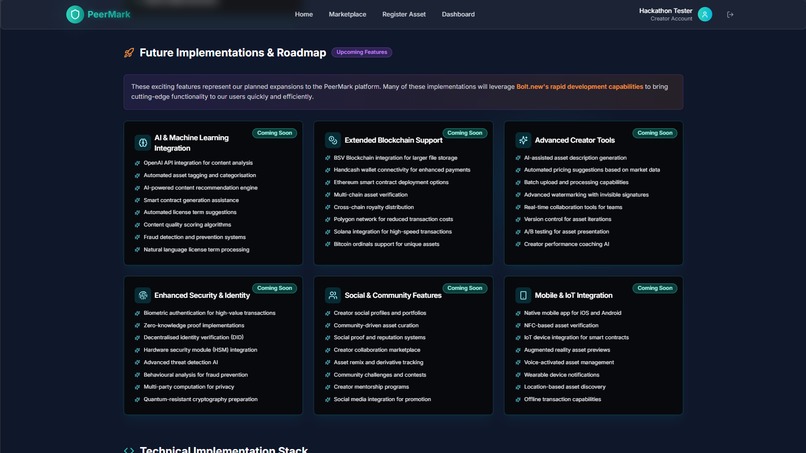Click bullet icon beside BSV Blockchain integration
806x453 pixels.
[x=327, y=158]
